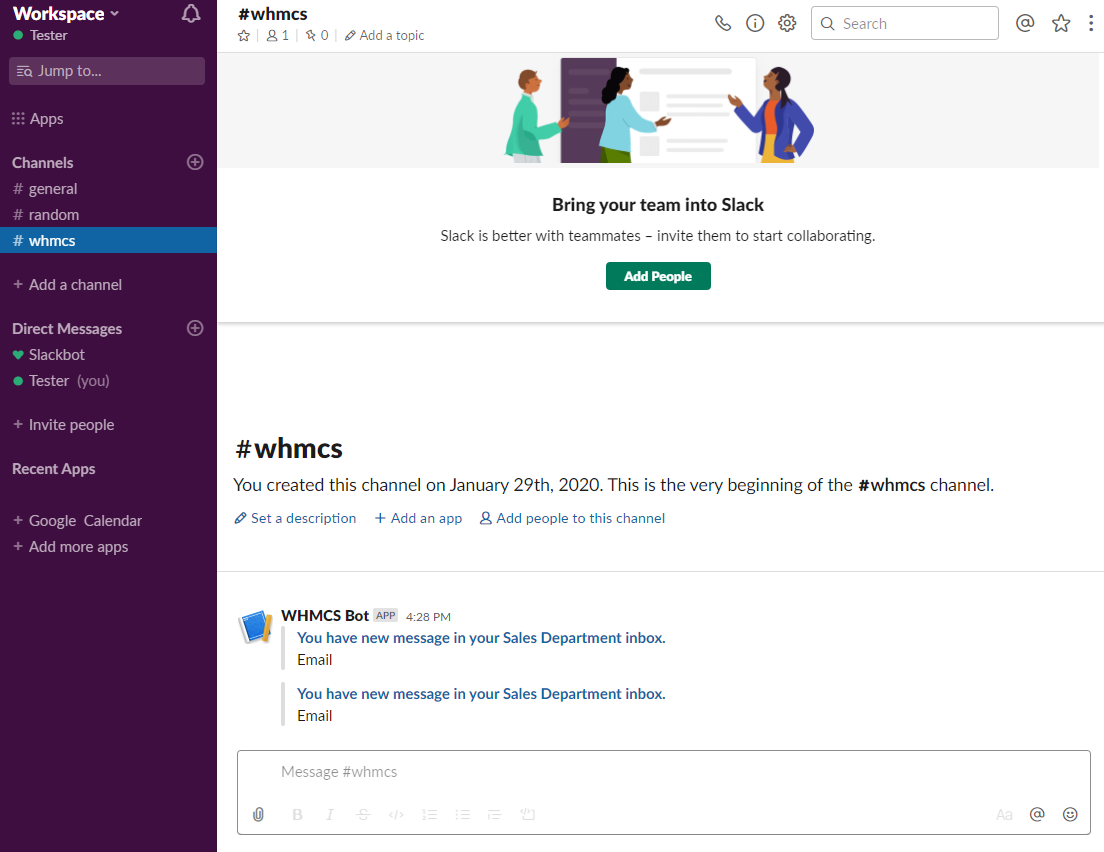Insert a code block
The image size is (1104, 852).
[x=527, y=814]
